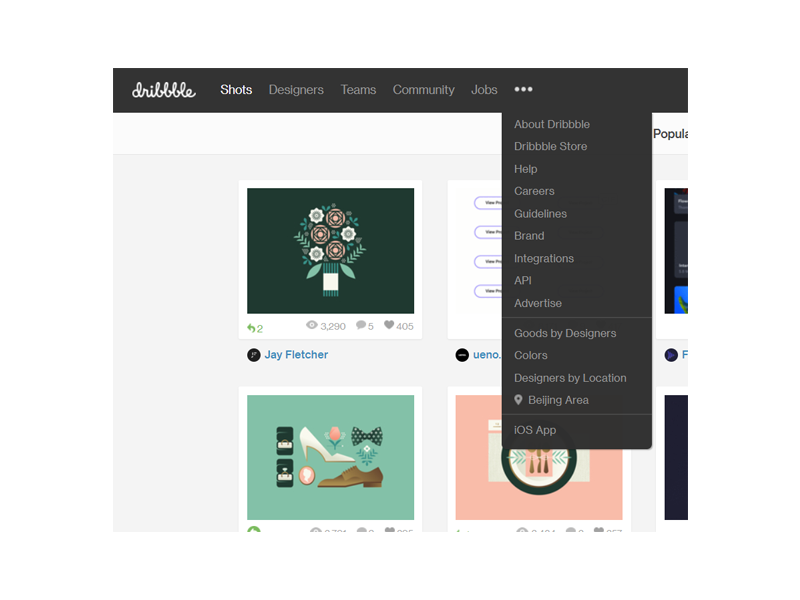Go to the Shots tab
Image resolution: width=800 pixels, height=600 pixels.
pyautogui.click(x=236, y=90)
